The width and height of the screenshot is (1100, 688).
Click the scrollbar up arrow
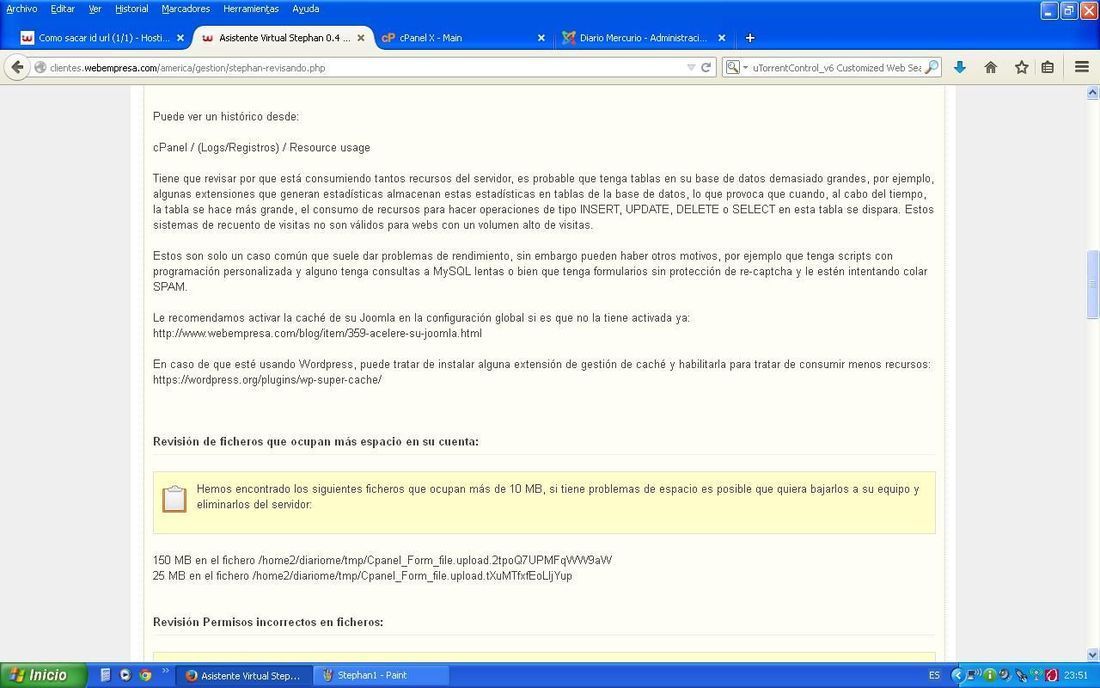pos(1092,93)
